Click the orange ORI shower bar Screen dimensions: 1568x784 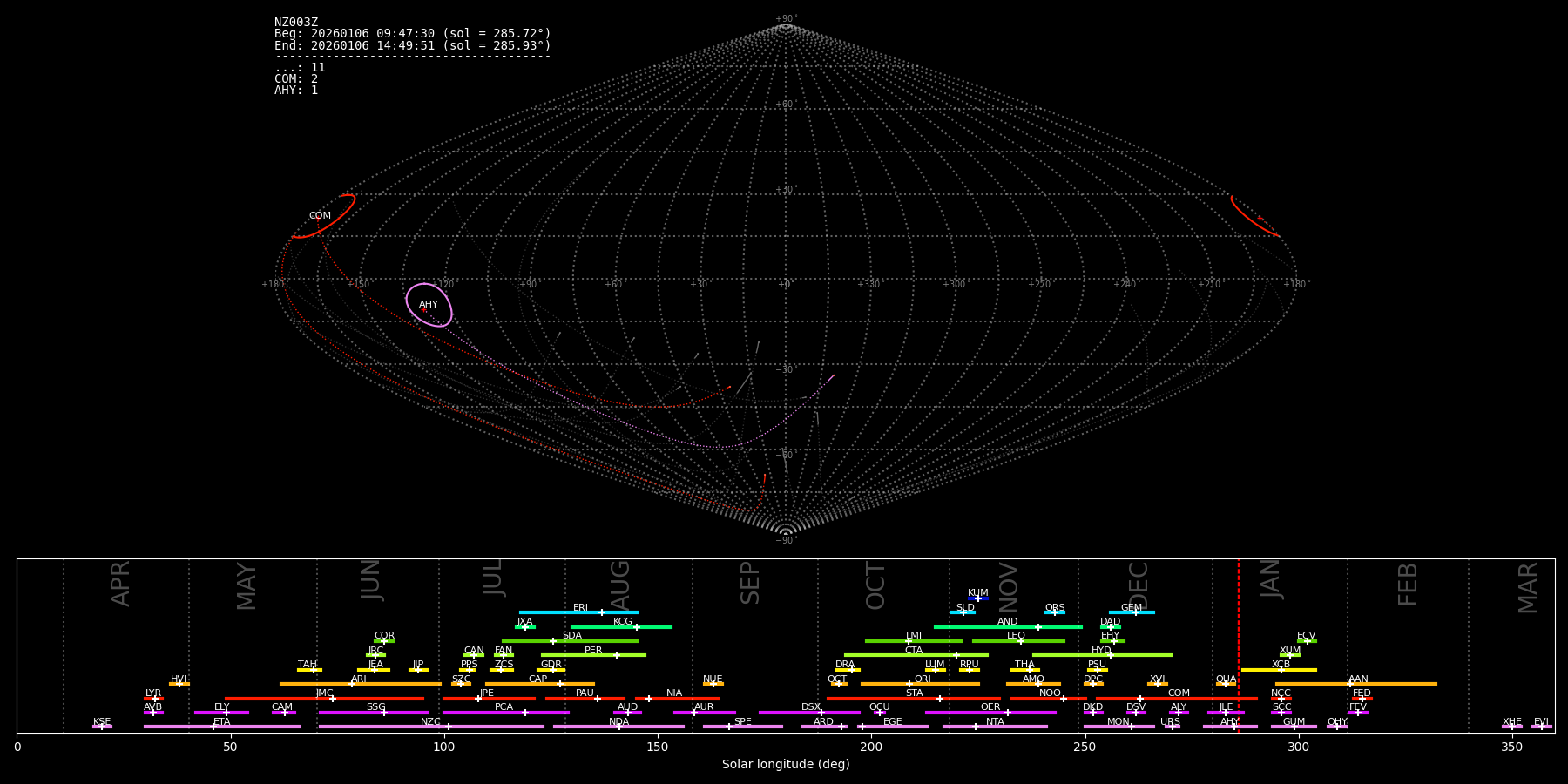click(x=920, y=684)
